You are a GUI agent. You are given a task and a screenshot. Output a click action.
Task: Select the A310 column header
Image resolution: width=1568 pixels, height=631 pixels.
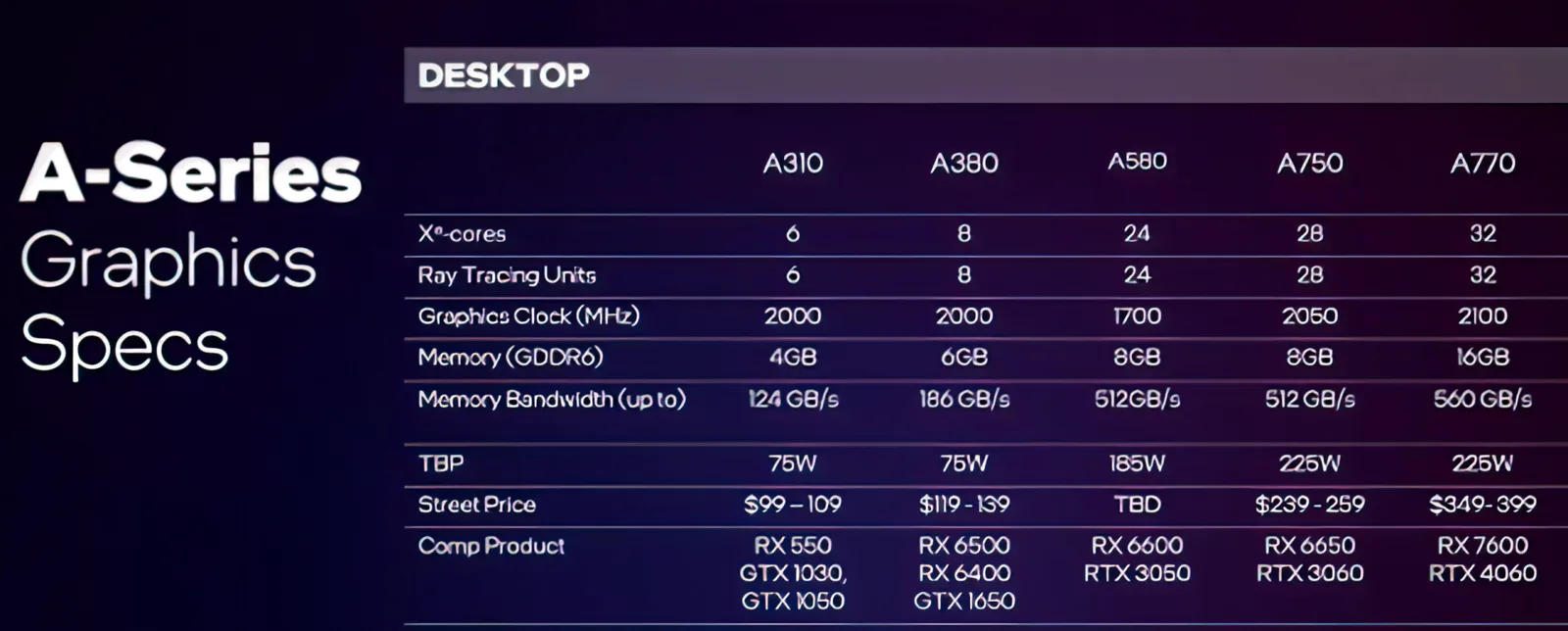point(793,163)
